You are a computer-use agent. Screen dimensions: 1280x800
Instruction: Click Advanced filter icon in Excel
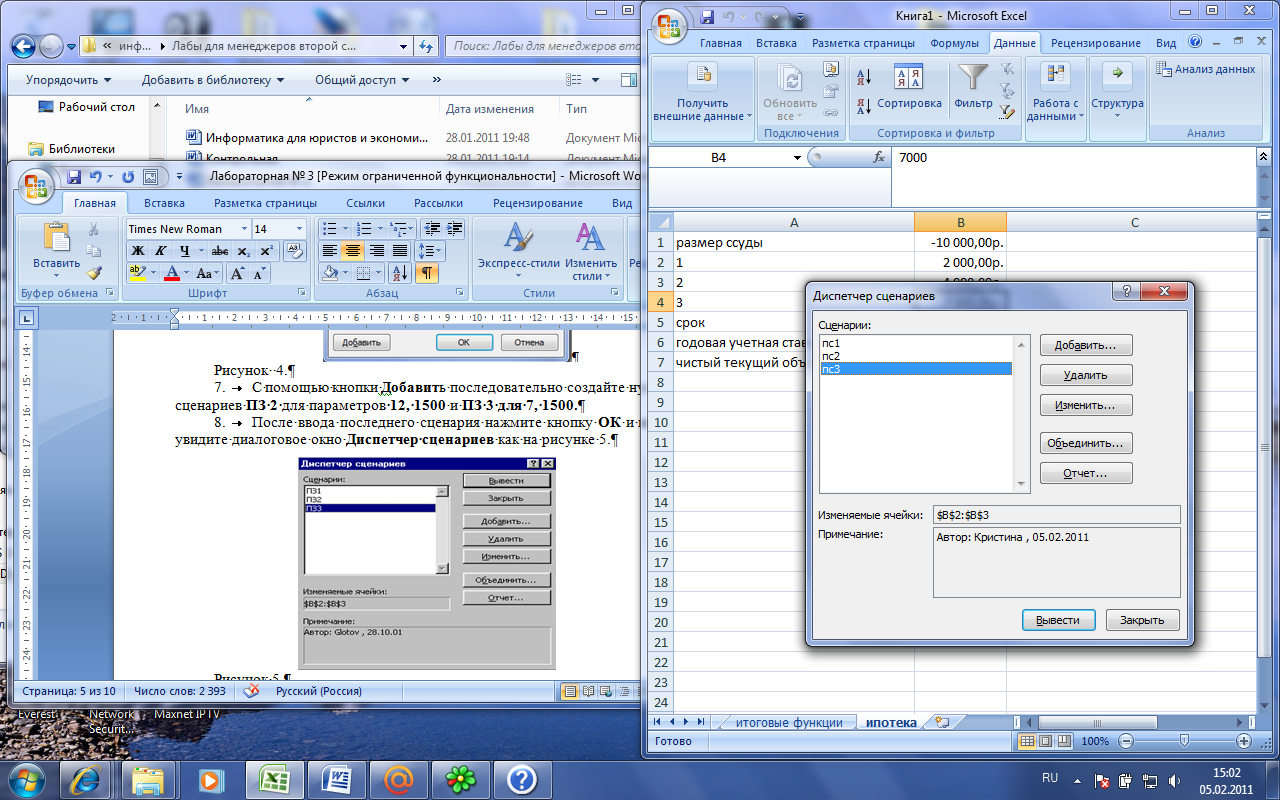[1007, 113]
